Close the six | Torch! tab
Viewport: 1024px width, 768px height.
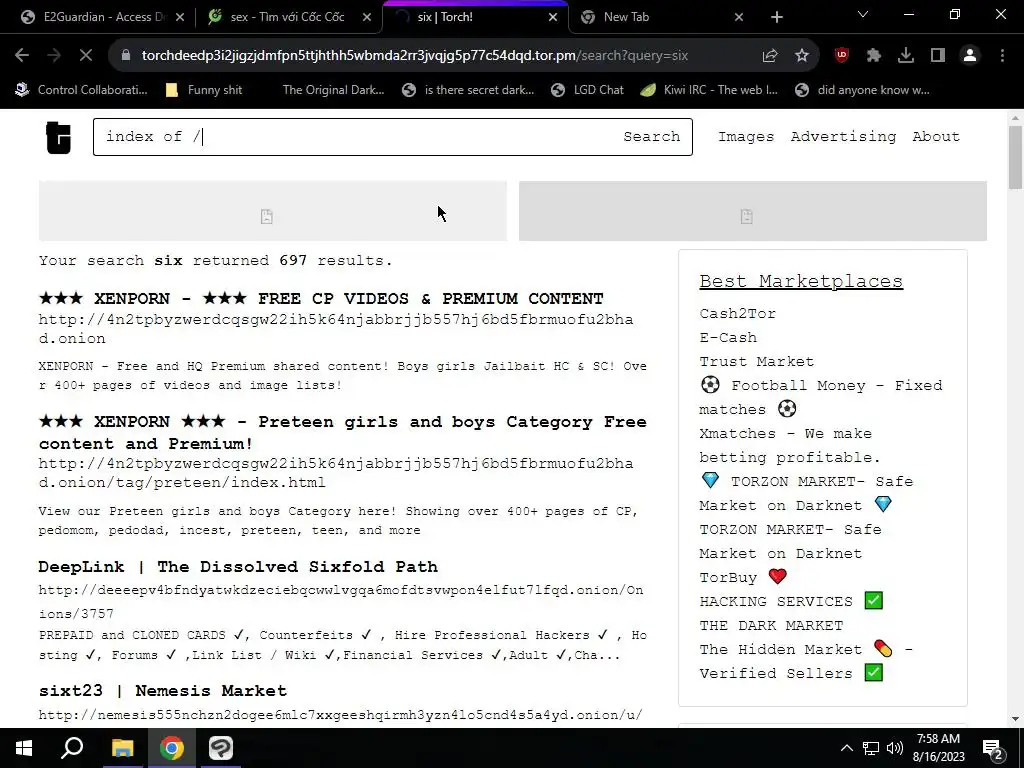coord(553,17)
